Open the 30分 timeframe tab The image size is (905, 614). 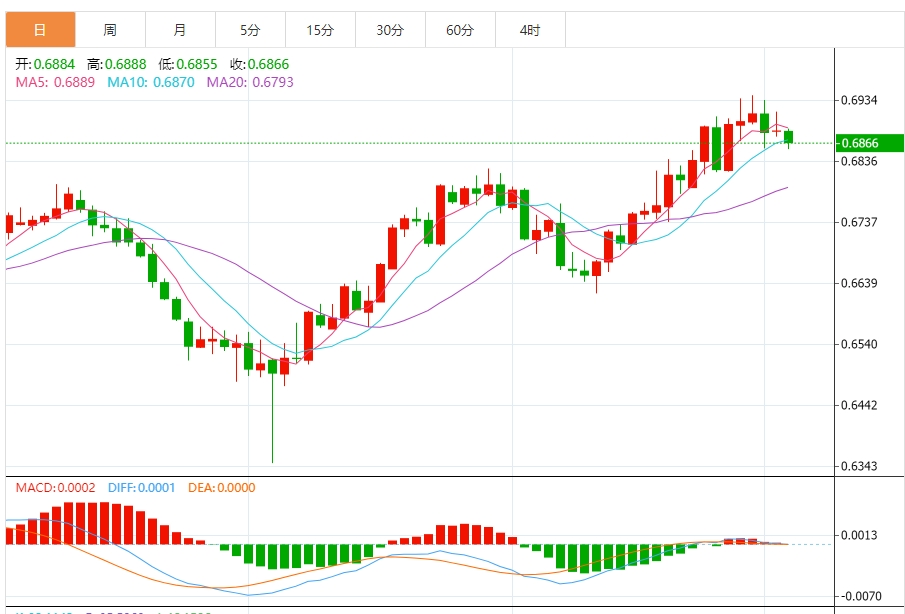390,30
